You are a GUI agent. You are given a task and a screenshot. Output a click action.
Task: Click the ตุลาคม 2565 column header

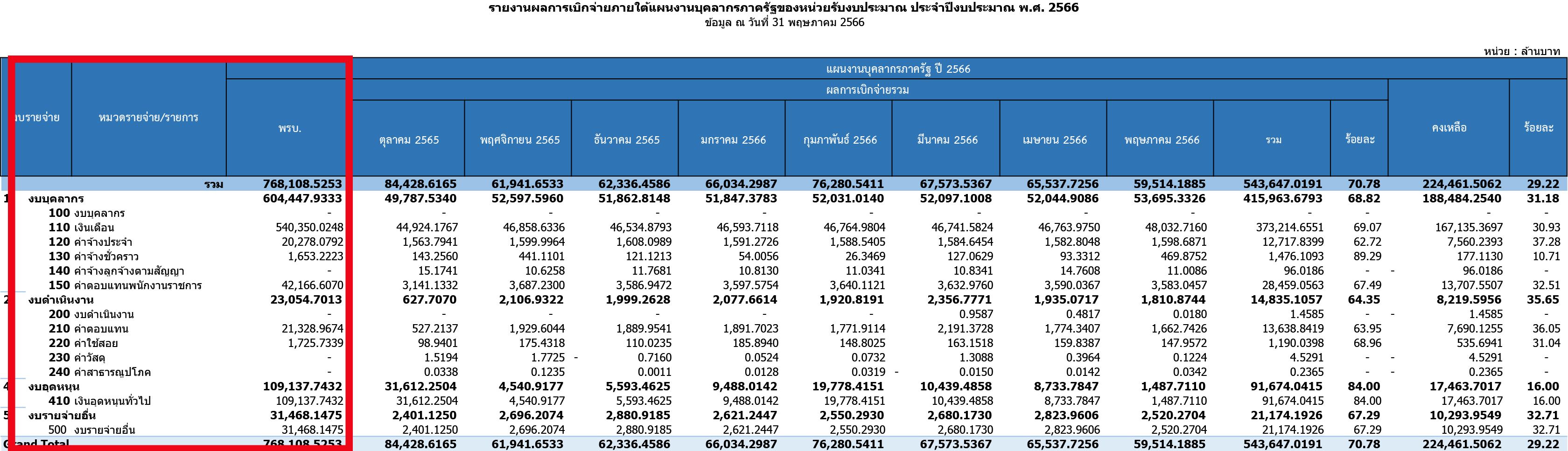(408, 139)
